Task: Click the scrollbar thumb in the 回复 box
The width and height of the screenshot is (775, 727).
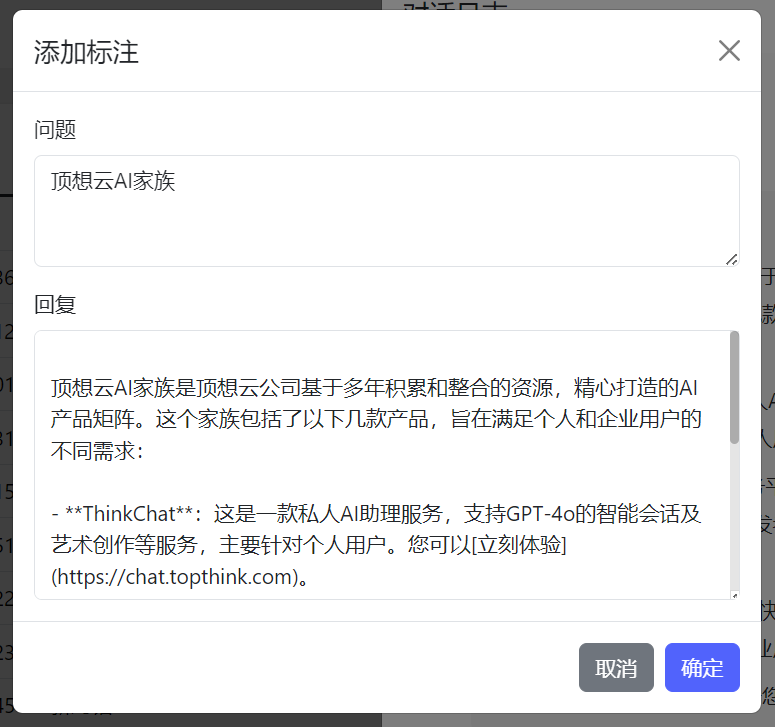Action: pos(734,387)
